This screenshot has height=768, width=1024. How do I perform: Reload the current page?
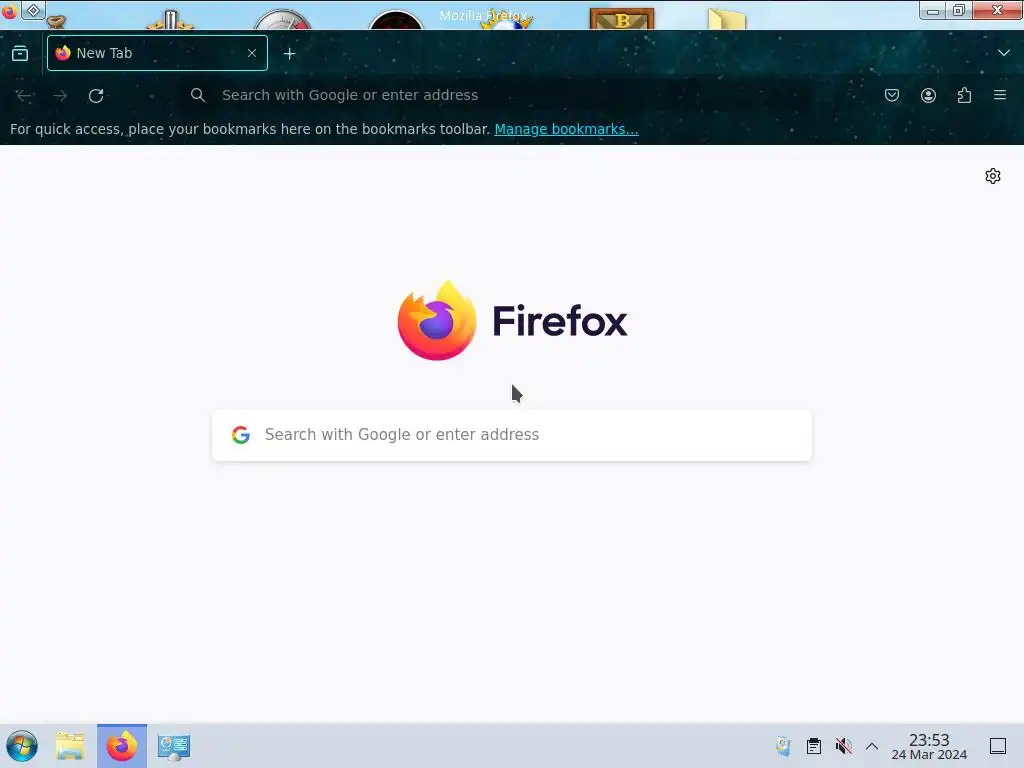(96, 95)
